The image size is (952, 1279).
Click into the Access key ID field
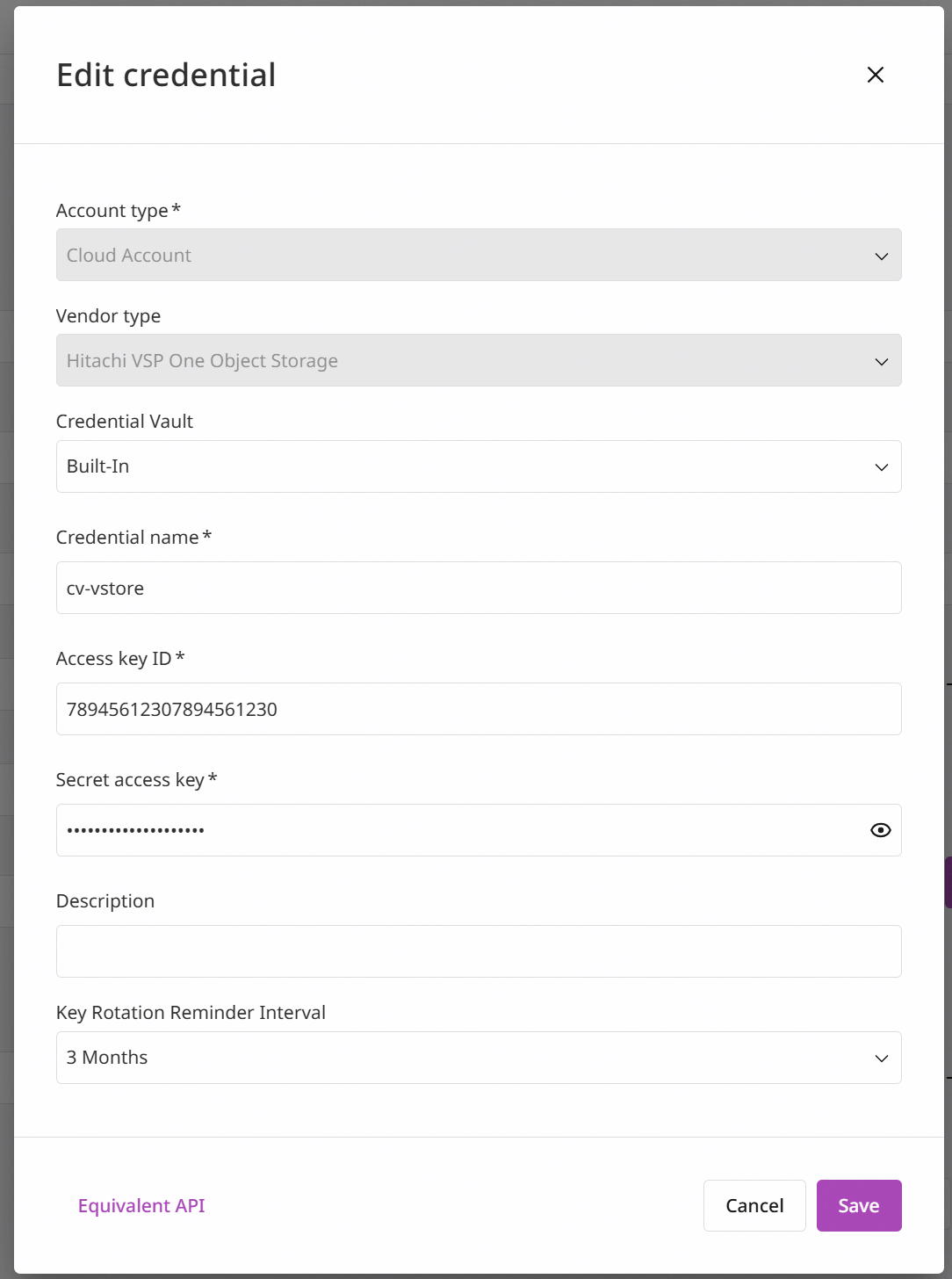tap(479, 709)
